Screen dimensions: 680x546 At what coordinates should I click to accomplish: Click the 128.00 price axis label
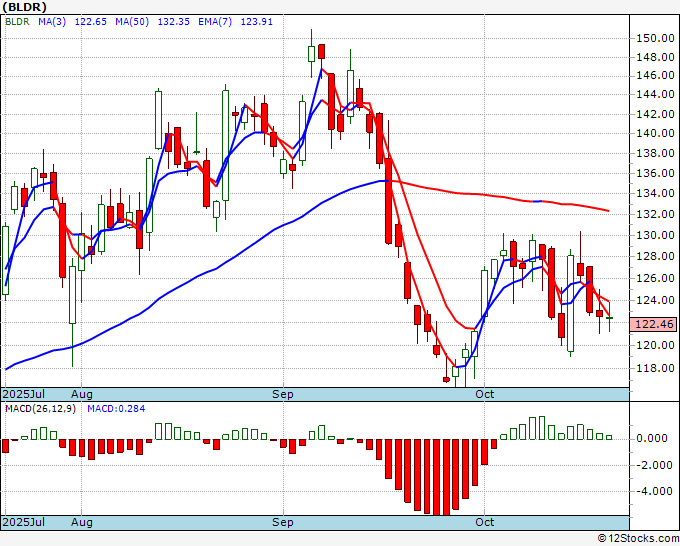pyautogui.click(x=655, y=256)
